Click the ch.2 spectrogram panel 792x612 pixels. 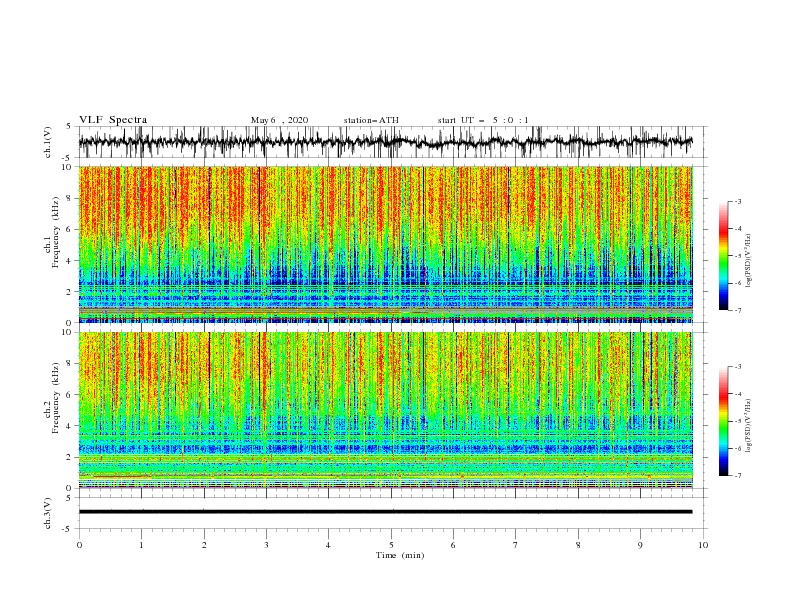(385, 410)
